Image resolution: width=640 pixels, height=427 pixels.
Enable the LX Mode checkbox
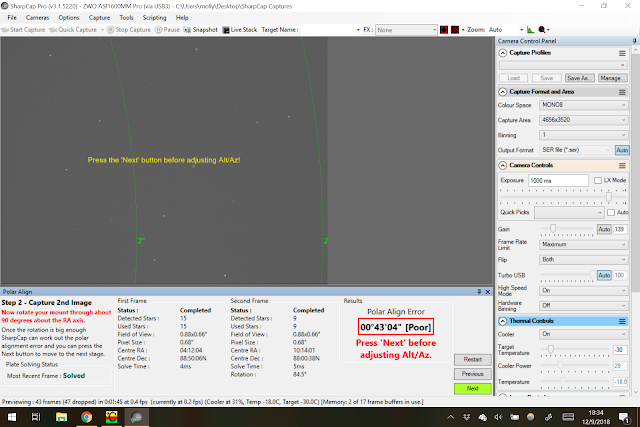[598, 180]
